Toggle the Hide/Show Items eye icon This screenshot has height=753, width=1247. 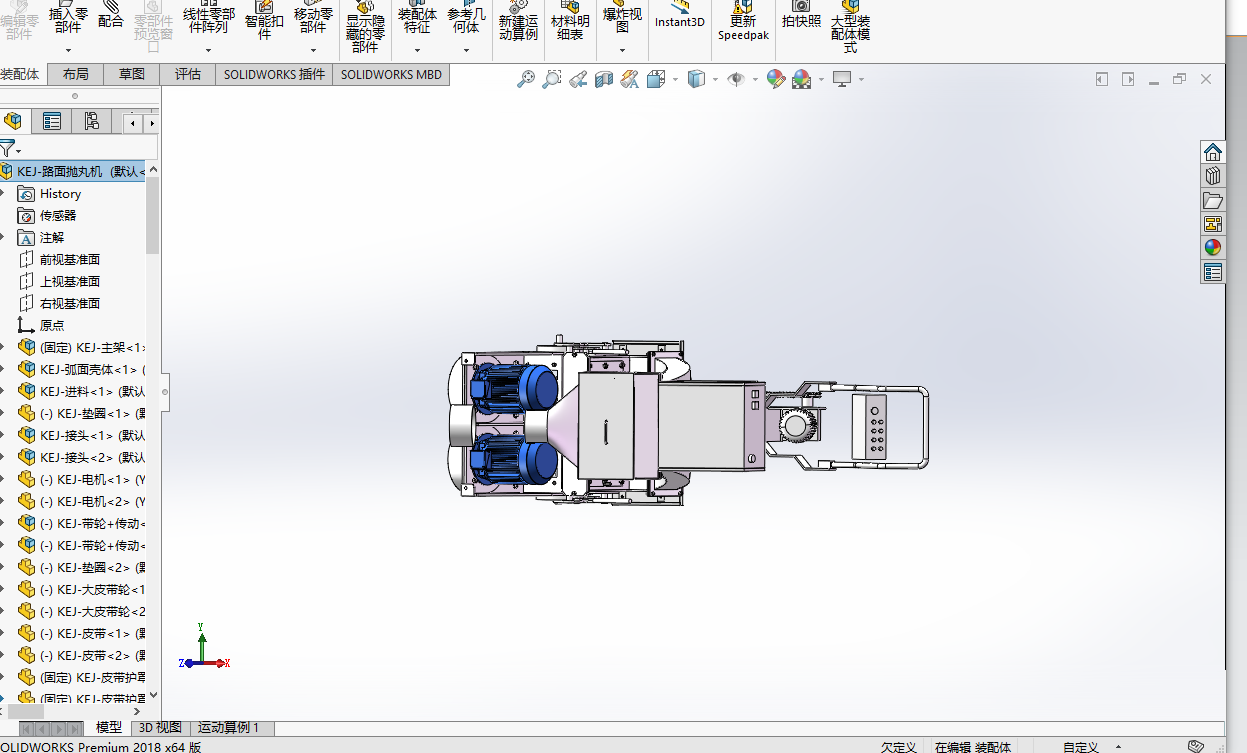click(736, 79)
